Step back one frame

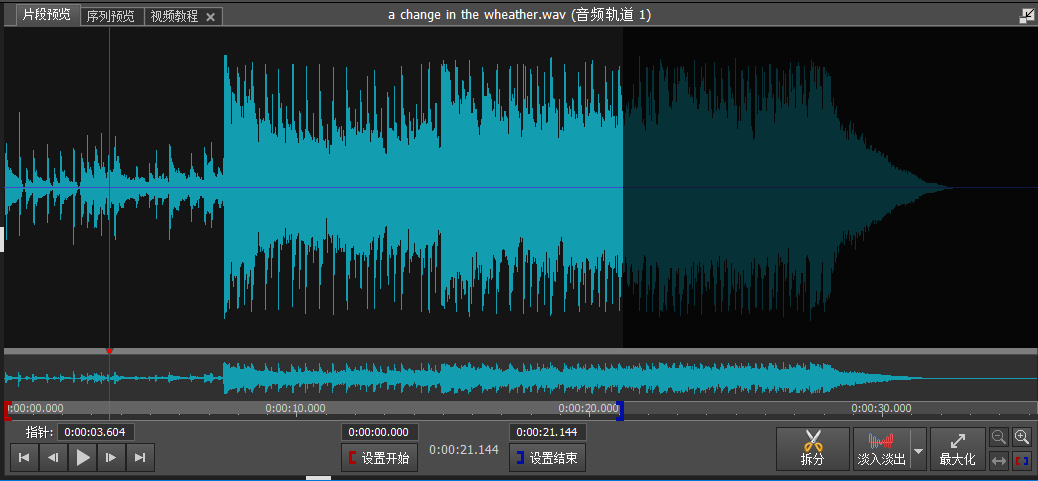[54, 457]
